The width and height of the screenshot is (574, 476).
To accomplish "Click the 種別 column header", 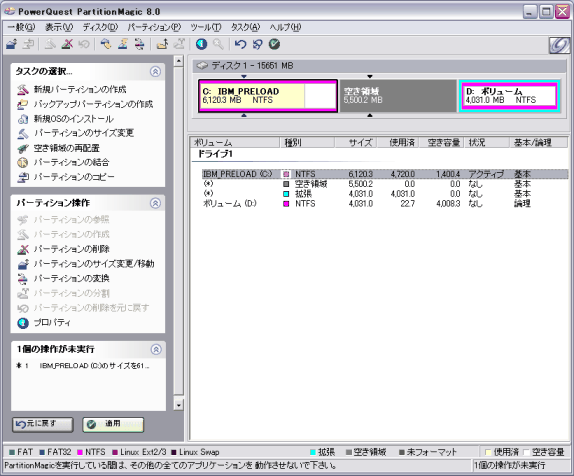I will point(308,142).
